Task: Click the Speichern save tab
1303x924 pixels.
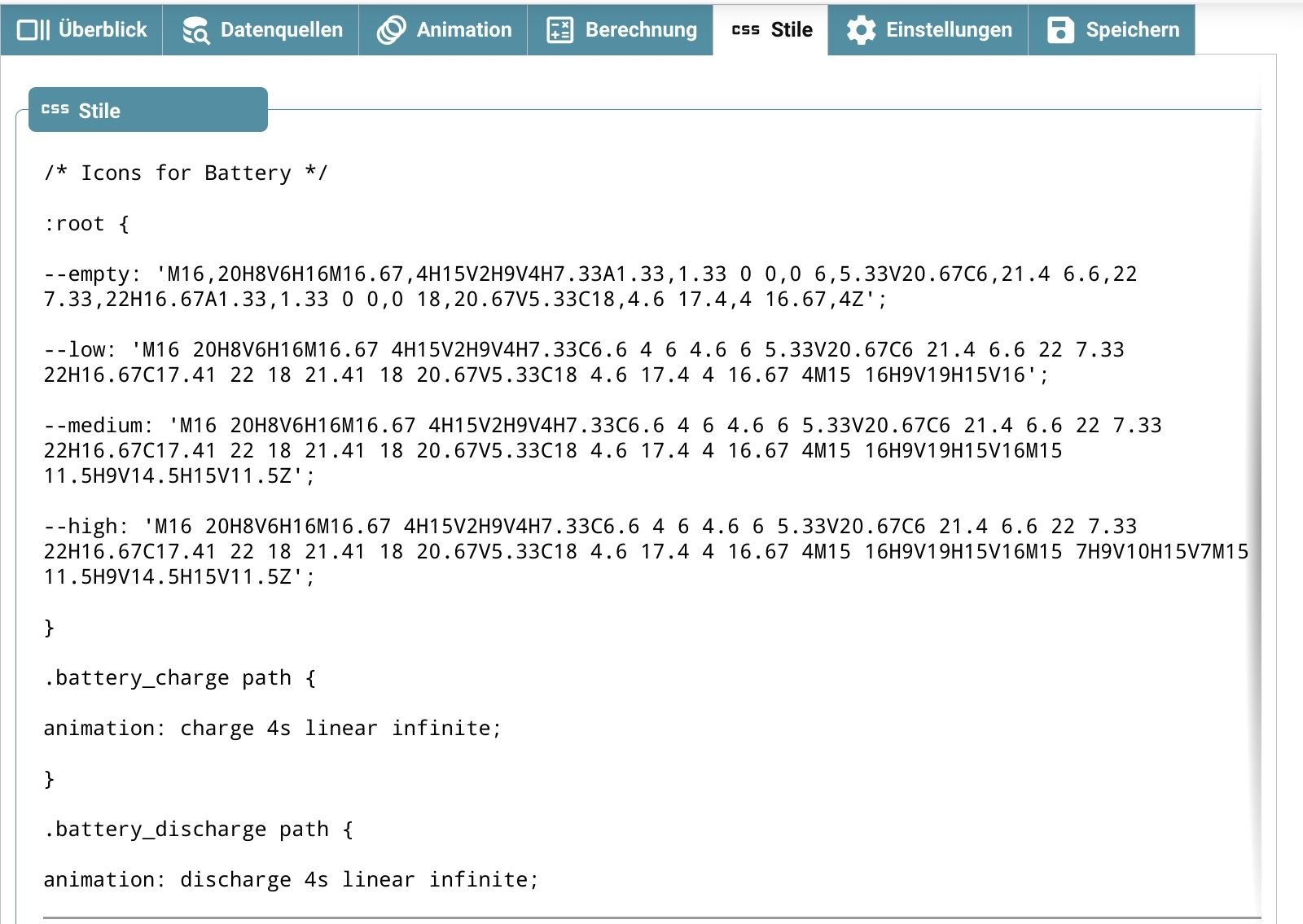Action: [x=1112, y=30]
